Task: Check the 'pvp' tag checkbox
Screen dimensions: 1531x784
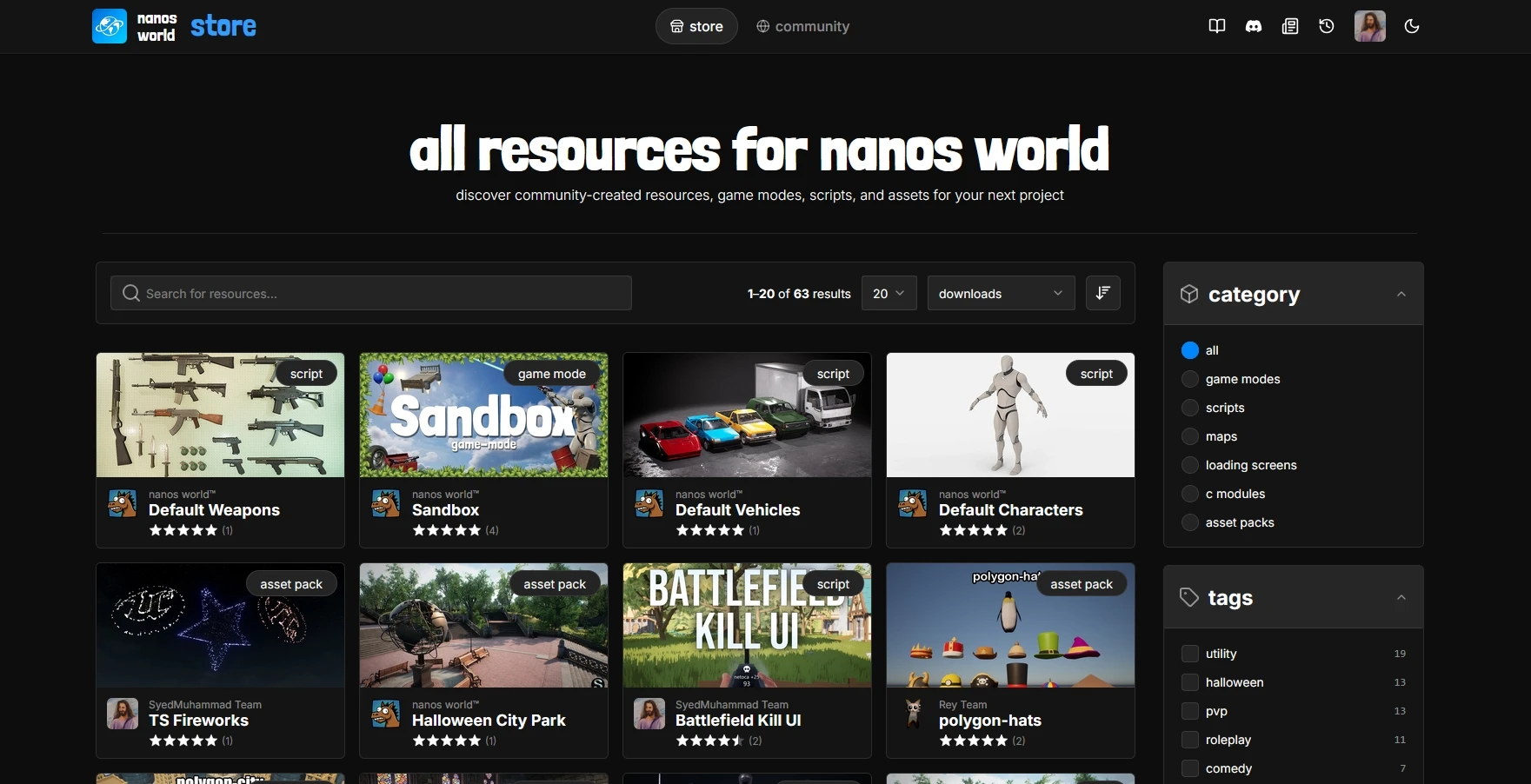Action: (x=1190, y=711)
